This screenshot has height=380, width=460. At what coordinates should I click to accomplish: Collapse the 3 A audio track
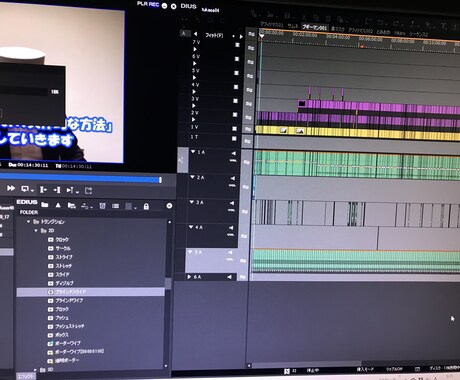[x=192, y=202]
